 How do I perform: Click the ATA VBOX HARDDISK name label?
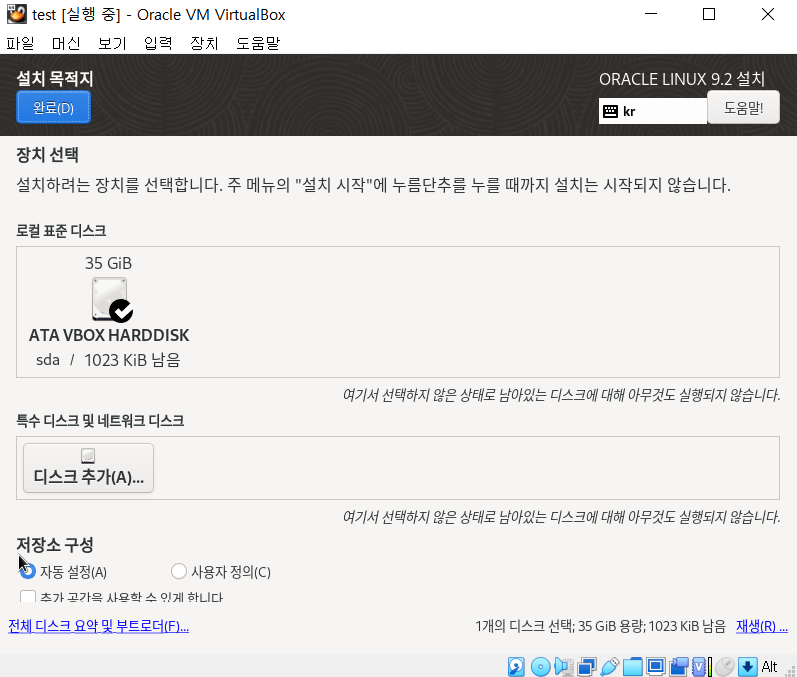[109, 335]
